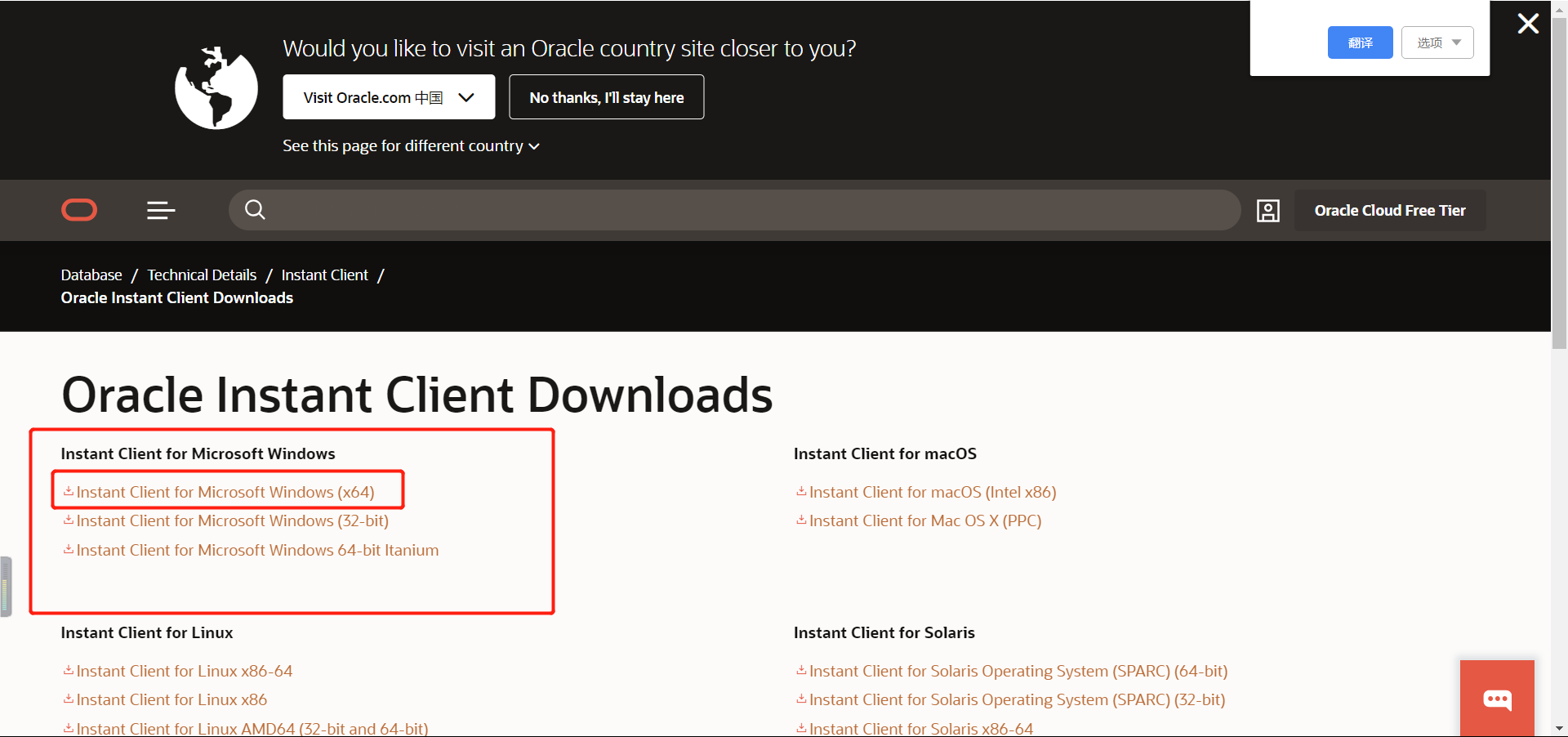Screen dimensions: 1568x737
Task: Open Instant Client Windows 64-bit Itanium link
Action: pos(257,550)
